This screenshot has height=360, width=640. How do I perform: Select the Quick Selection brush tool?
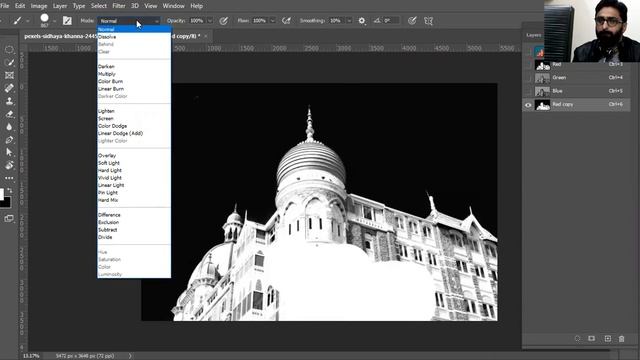tap(9, 62)
